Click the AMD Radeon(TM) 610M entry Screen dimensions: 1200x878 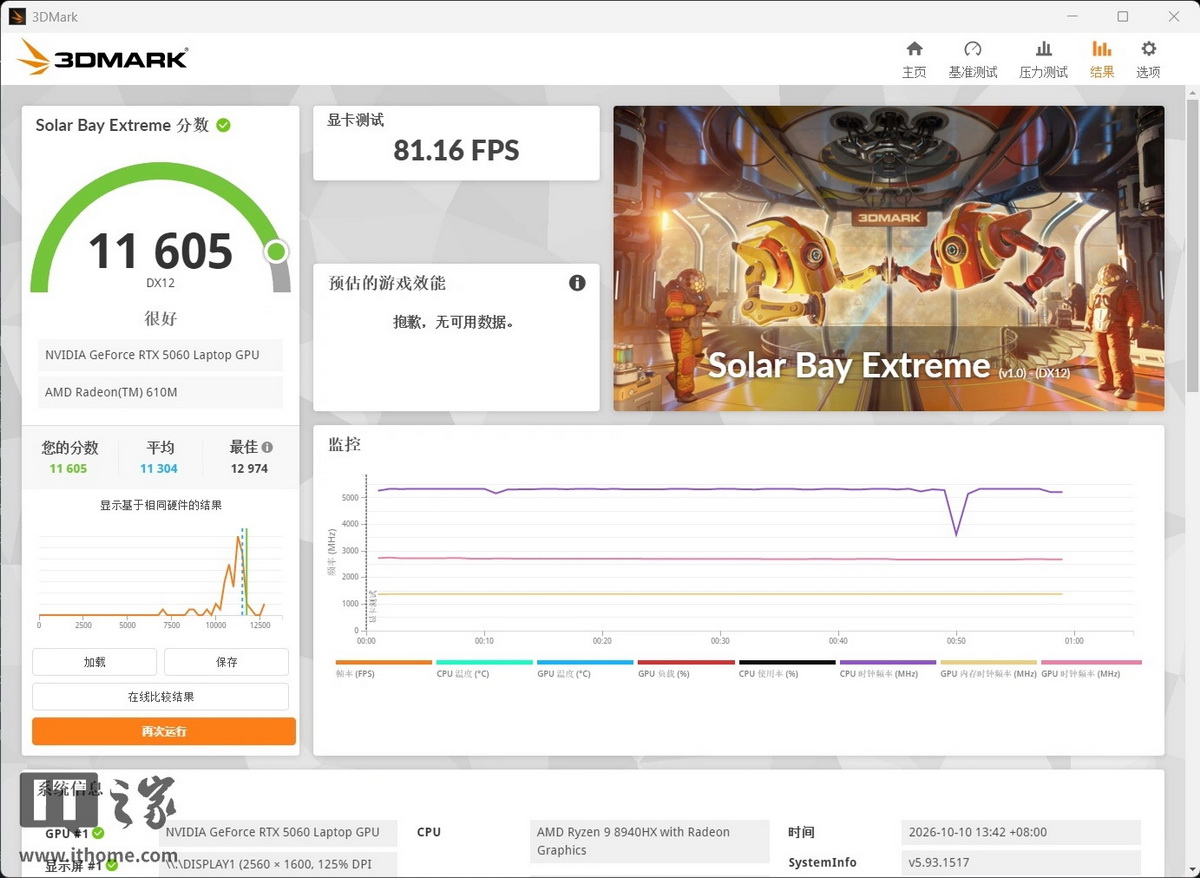[161, 392]
